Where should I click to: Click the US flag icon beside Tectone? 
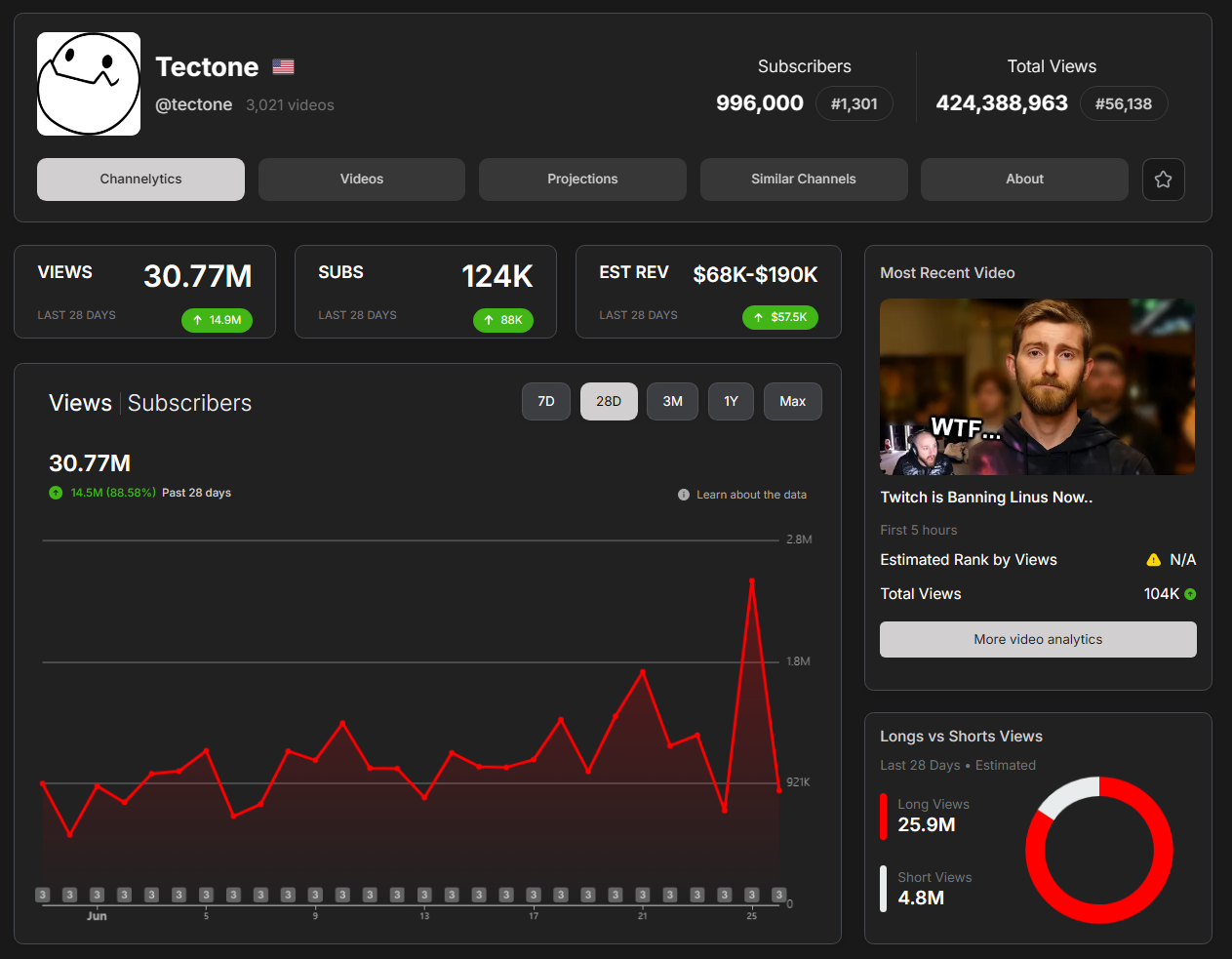tap(283, 66)
